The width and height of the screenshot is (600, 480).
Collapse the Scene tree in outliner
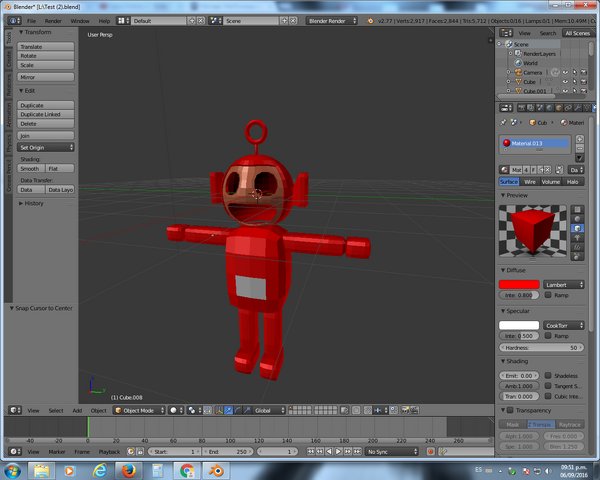coord(499,44)
